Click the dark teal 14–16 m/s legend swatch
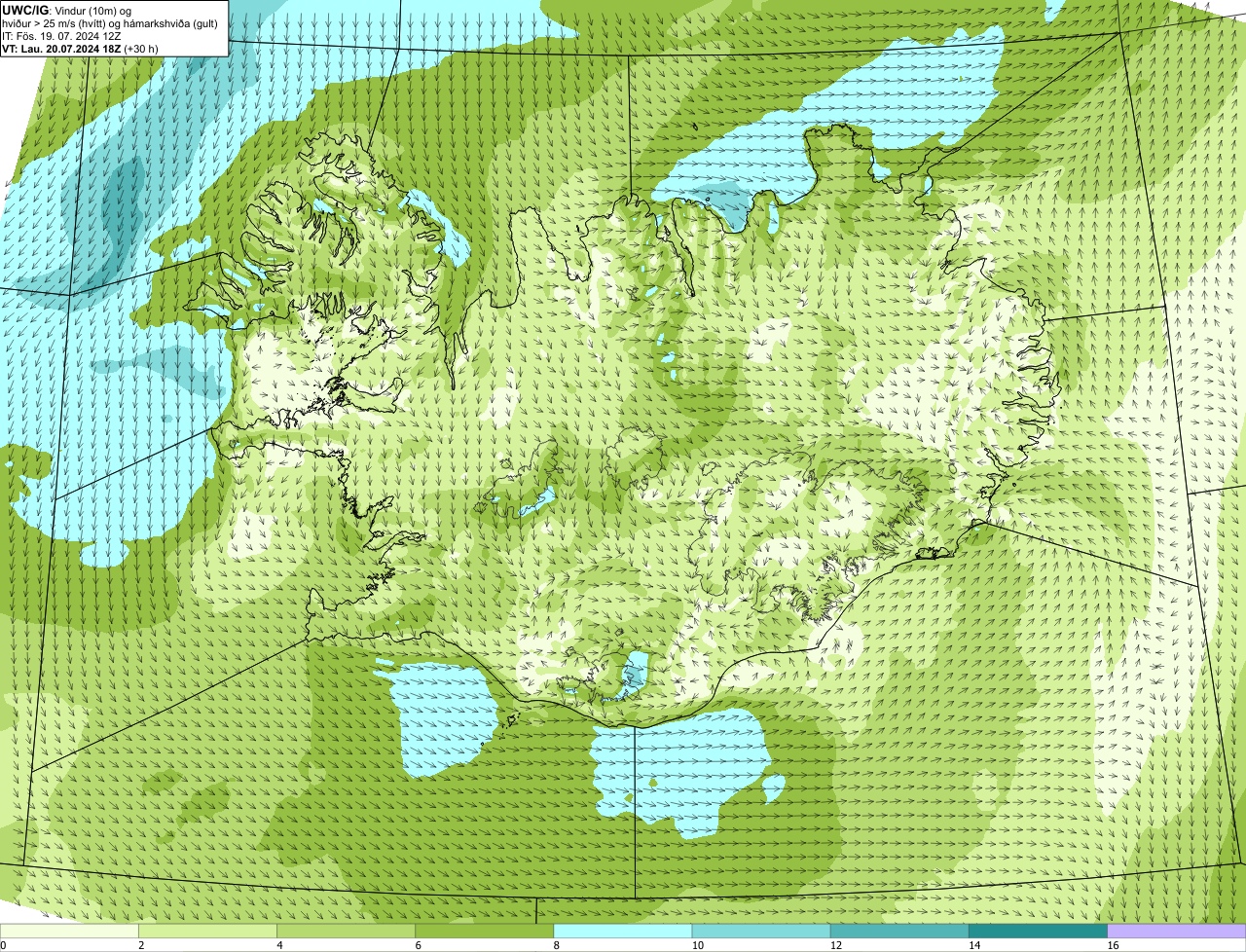Screen dimensions: 1246x952 point(1038,932)
